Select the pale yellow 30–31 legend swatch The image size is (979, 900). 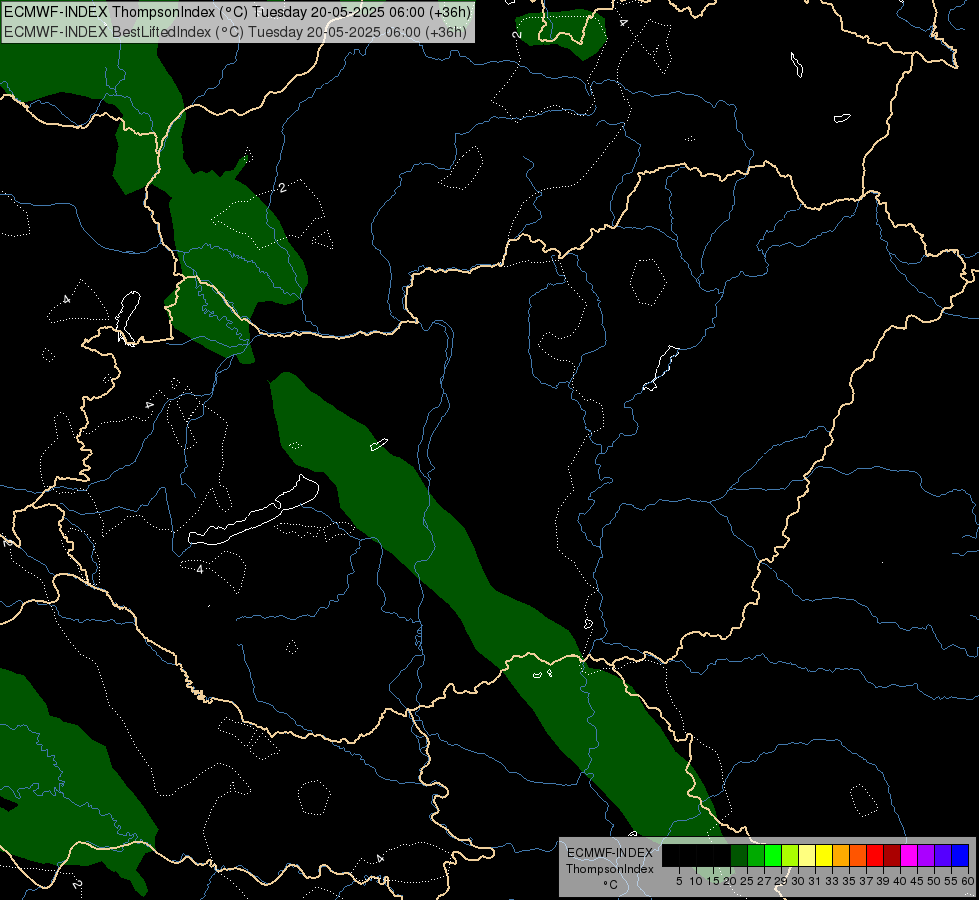[x=807, y=856]
